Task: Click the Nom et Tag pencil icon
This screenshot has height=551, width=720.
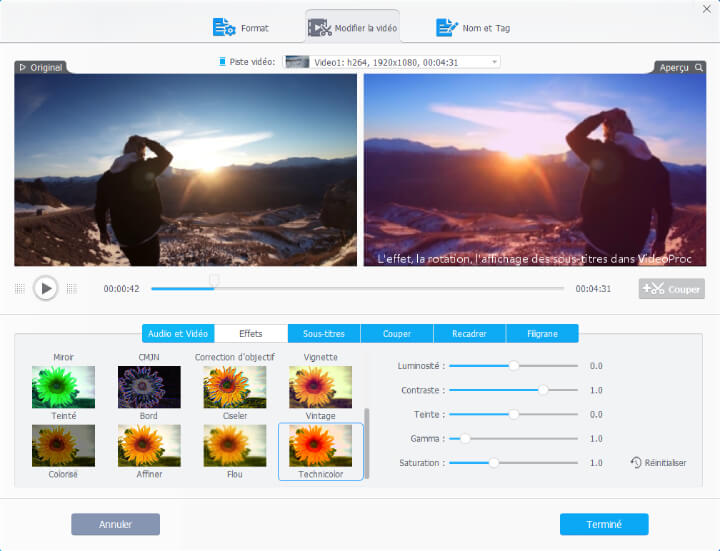Action: (x=446, y=28)
